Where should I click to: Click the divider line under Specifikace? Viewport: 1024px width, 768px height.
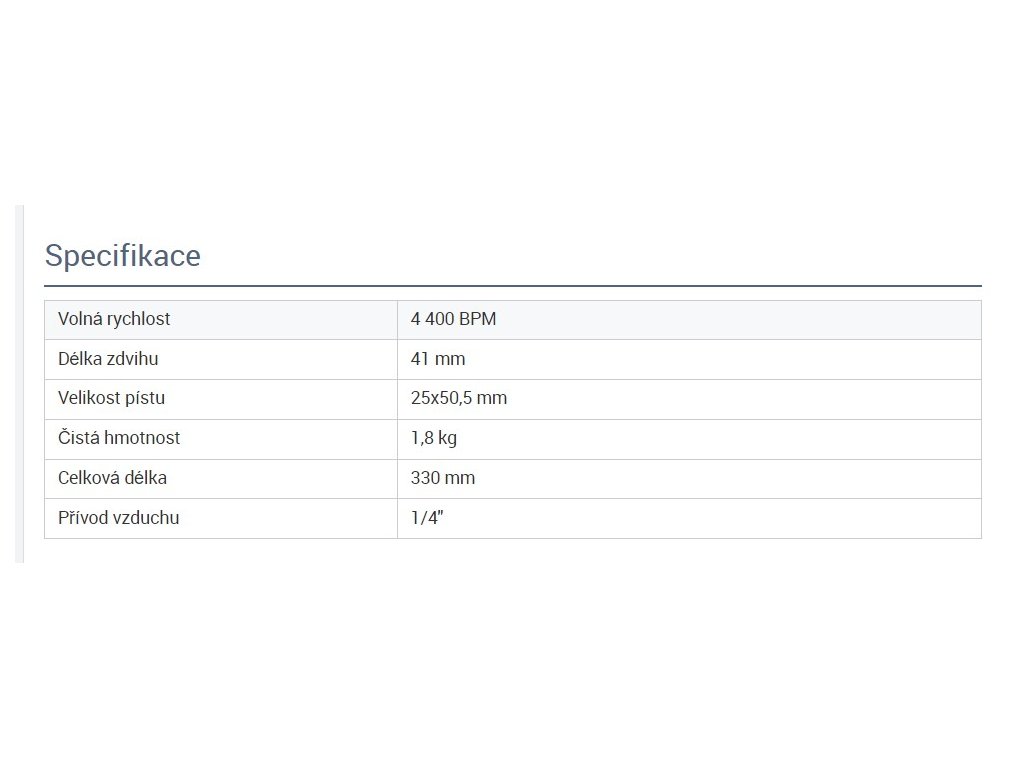pos(512,286)
